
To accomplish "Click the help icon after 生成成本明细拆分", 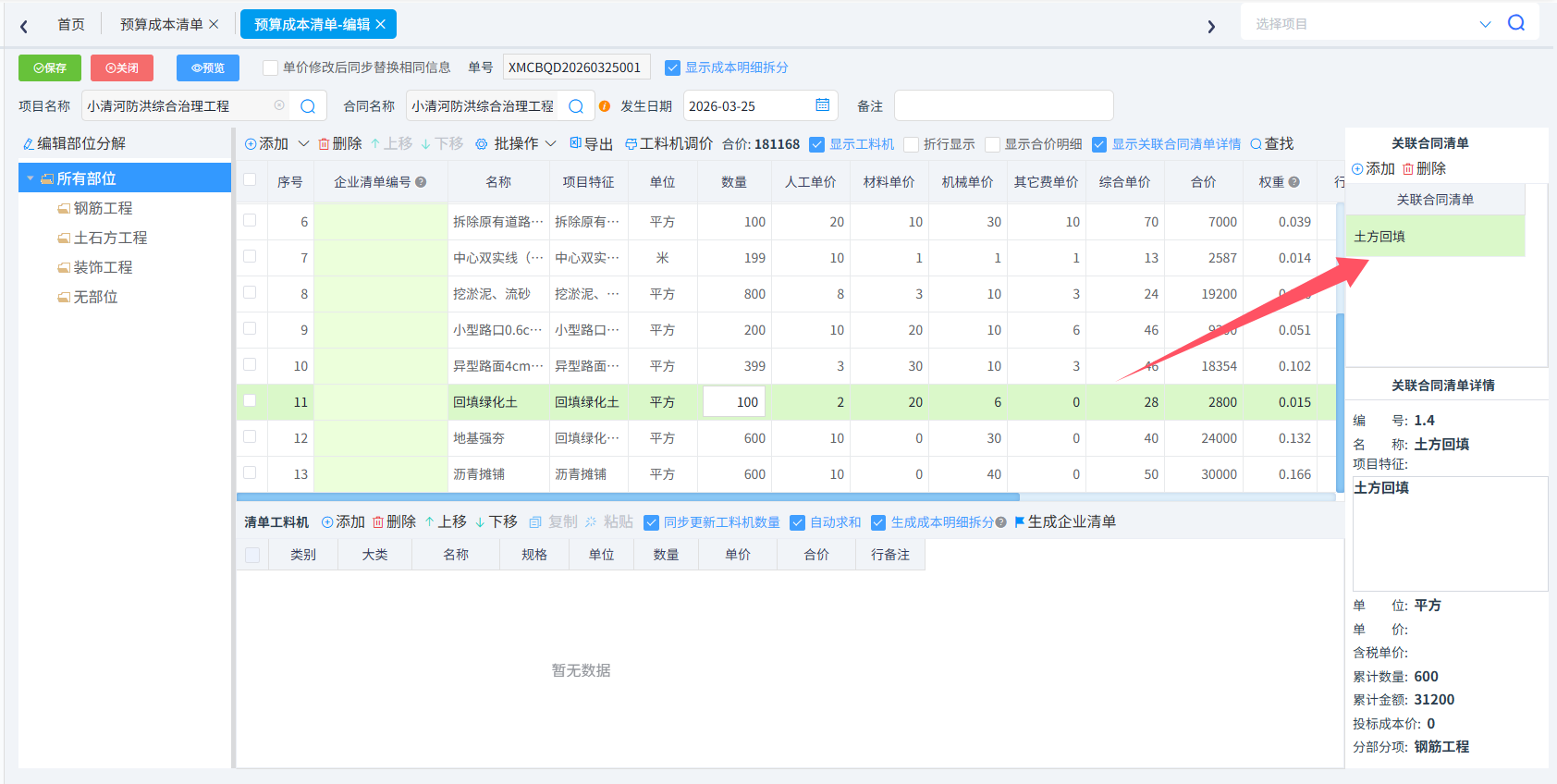I will pyautogui.click(x=1000, y=522).
